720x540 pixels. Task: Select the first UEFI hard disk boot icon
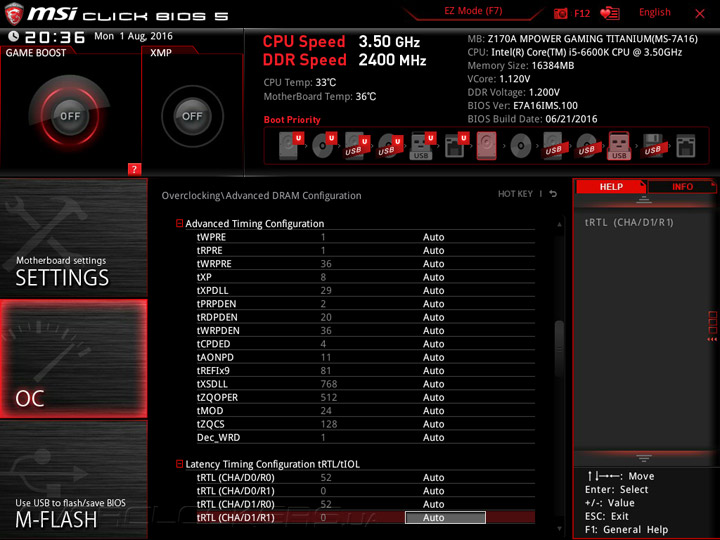(x=291, y=146)
